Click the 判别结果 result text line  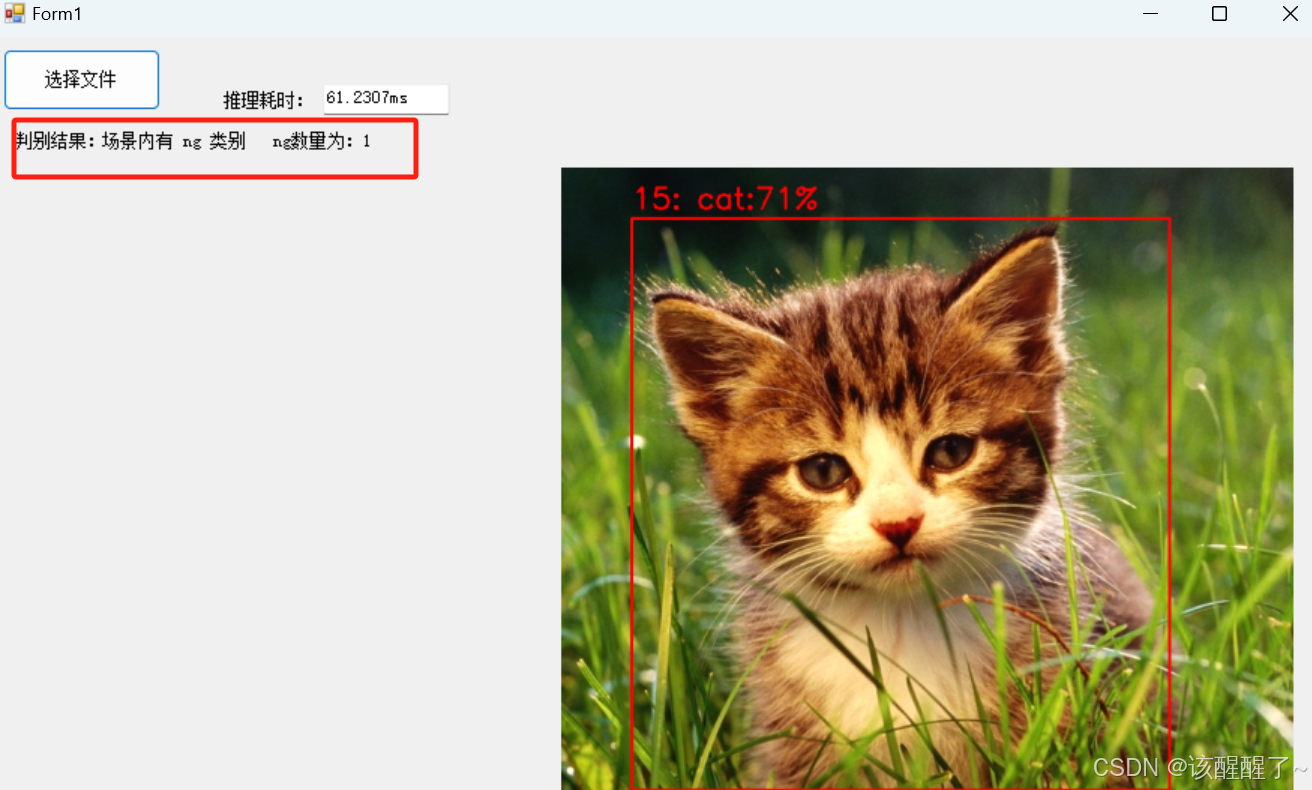193,142
